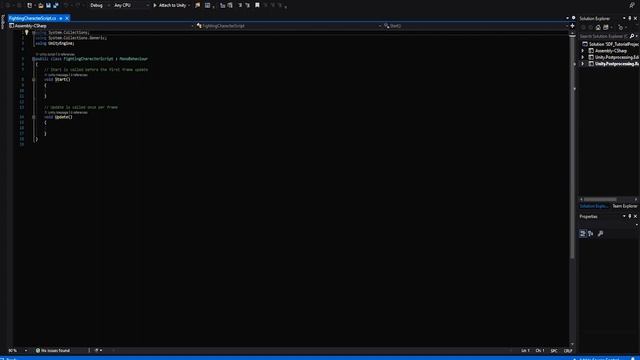This screenshot has width=640, height=360.
Task: Open the FightingCharacterScript type navigation dropdown
Action: point(289,26)
